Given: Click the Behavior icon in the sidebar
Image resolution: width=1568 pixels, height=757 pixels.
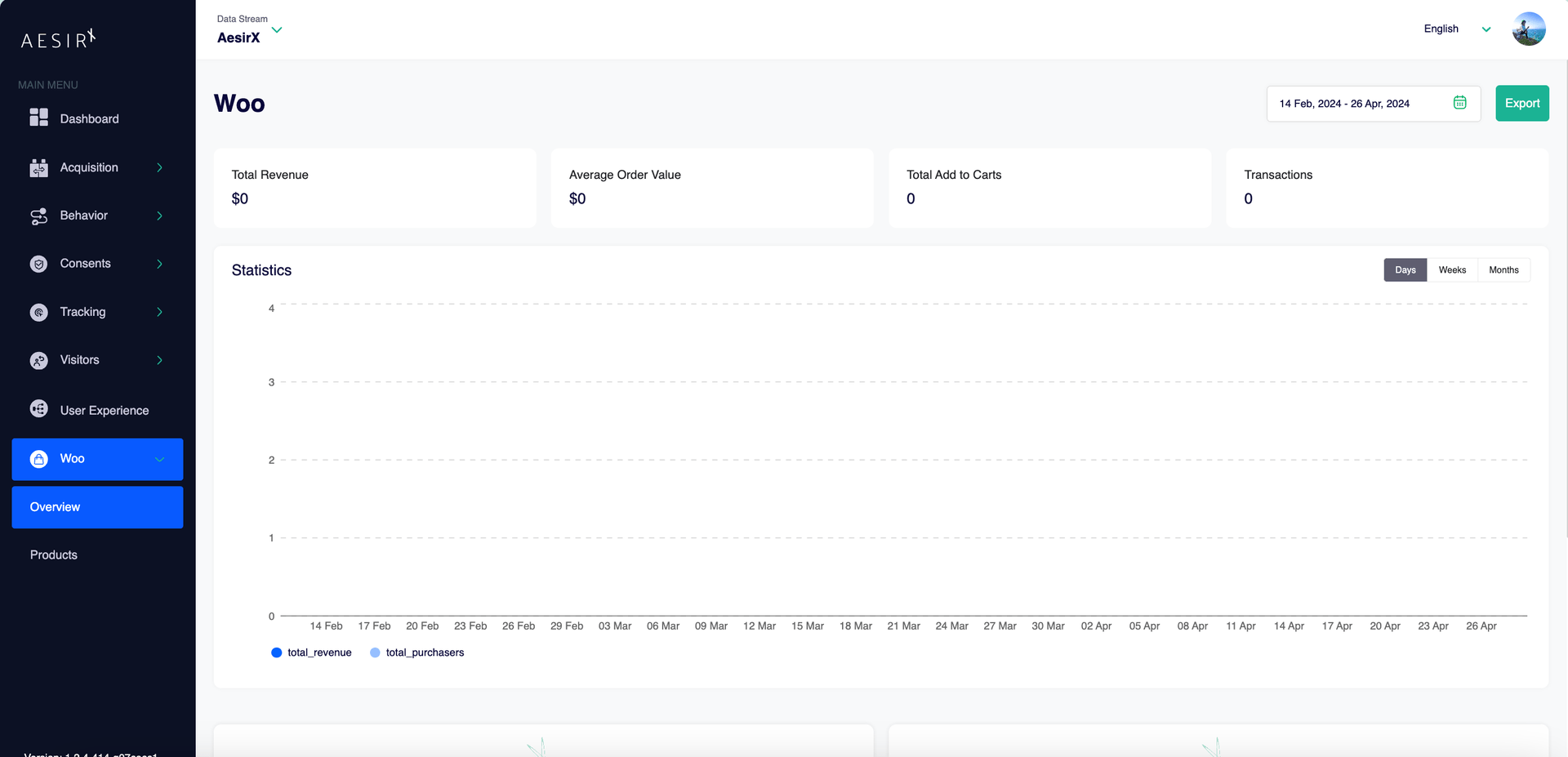Looking at the screenshot, I should point(38,216).
